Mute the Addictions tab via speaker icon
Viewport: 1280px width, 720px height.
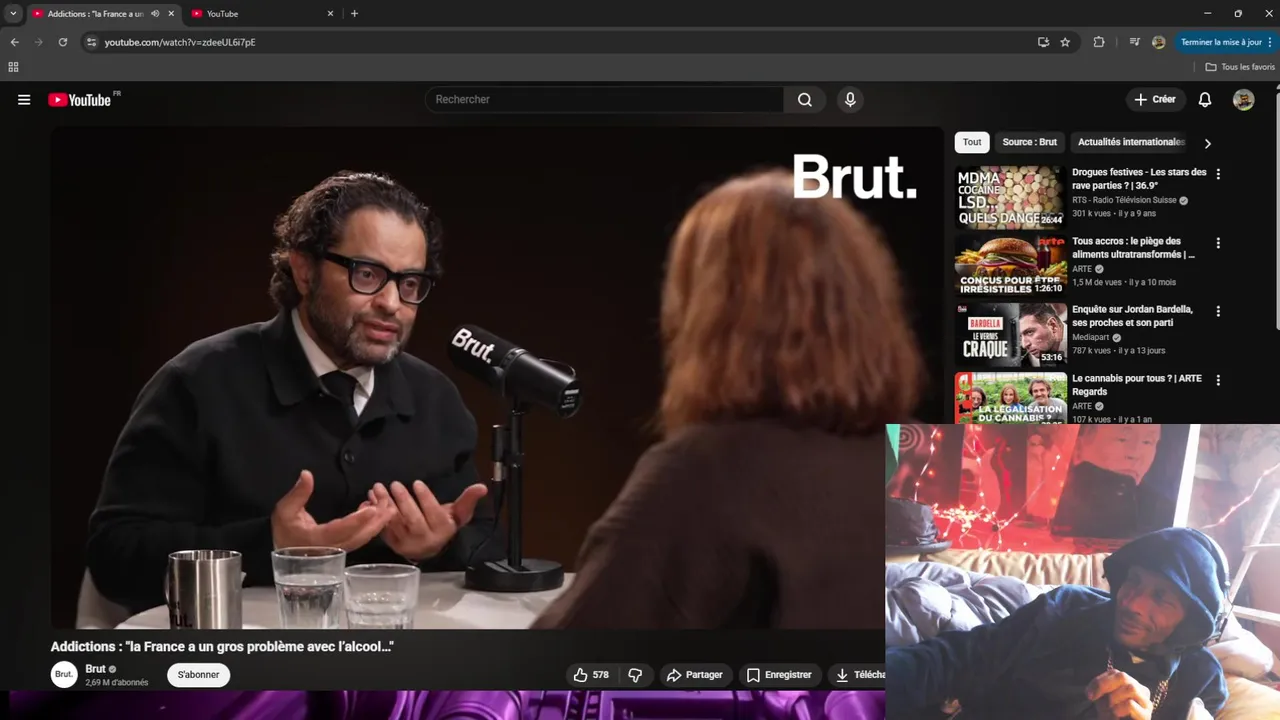[x=155, y=14]
